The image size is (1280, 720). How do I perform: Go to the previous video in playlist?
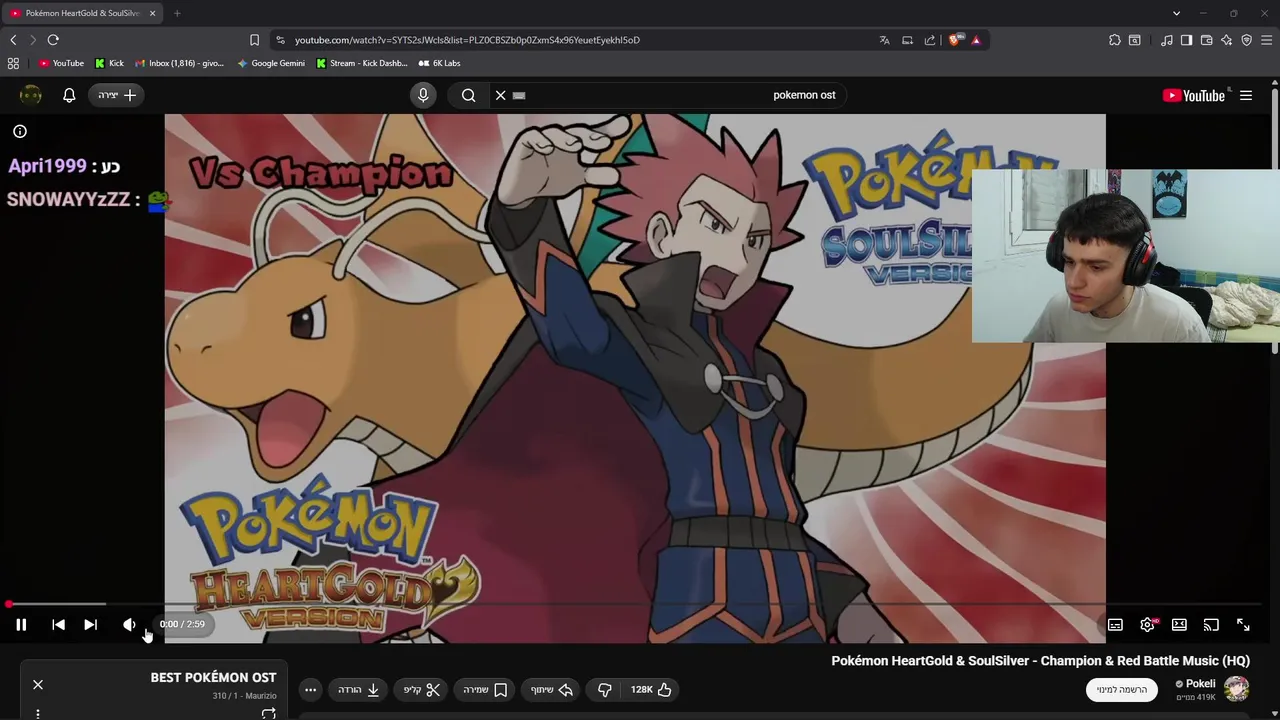tap(58, 625)
